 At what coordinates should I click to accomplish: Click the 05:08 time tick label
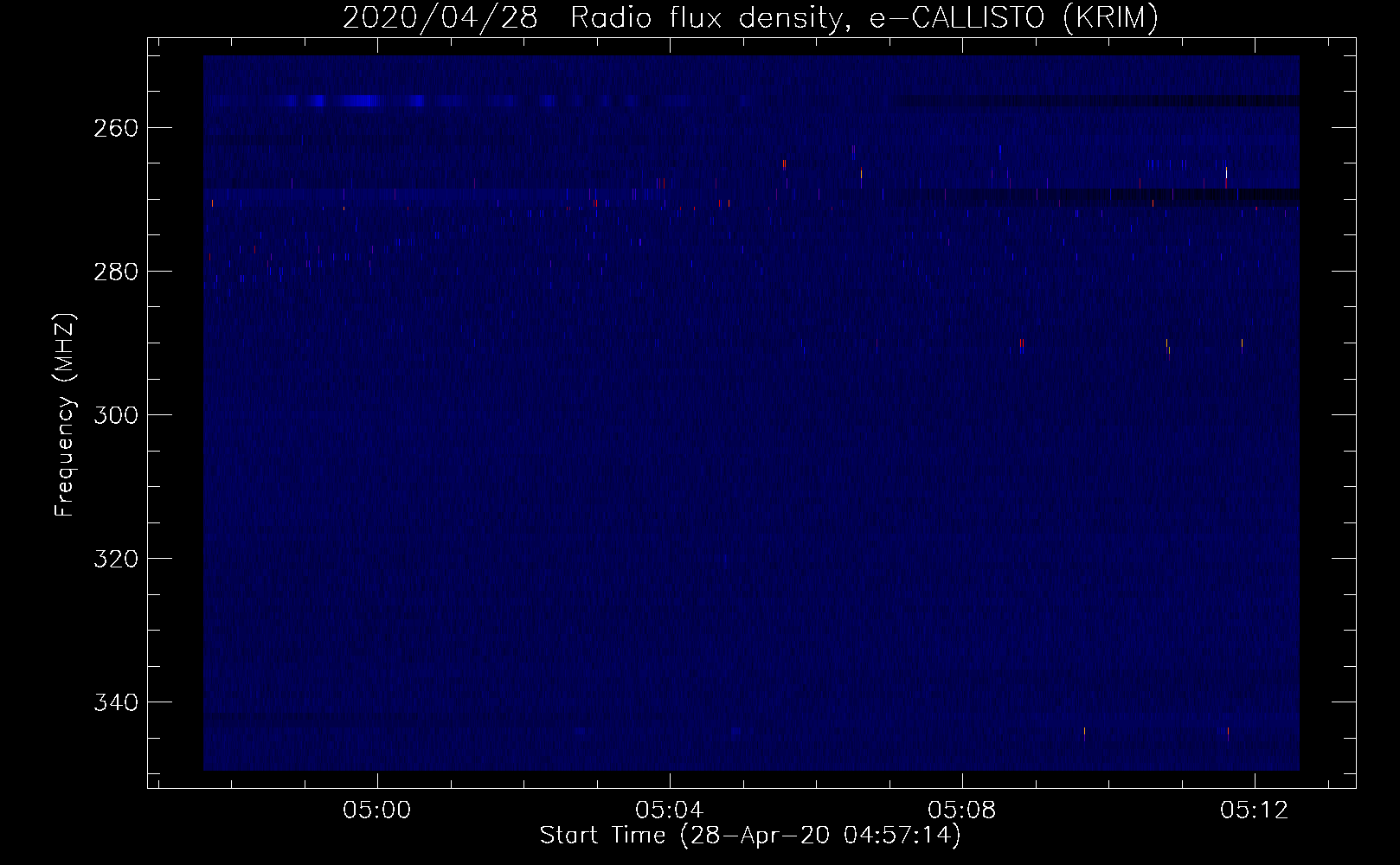pos(962,811)
